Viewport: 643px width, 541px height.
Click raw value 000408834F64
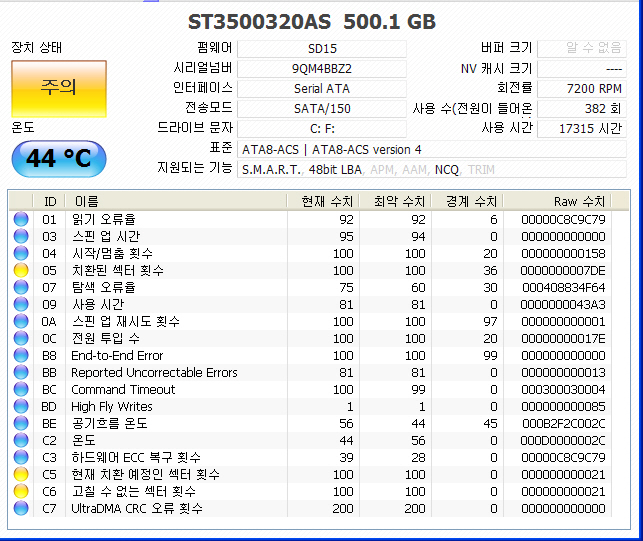[564, 288]
